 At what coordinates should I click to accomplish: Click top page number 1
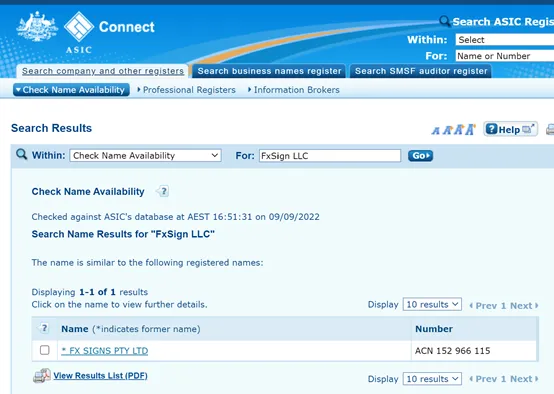pos(503,306)
